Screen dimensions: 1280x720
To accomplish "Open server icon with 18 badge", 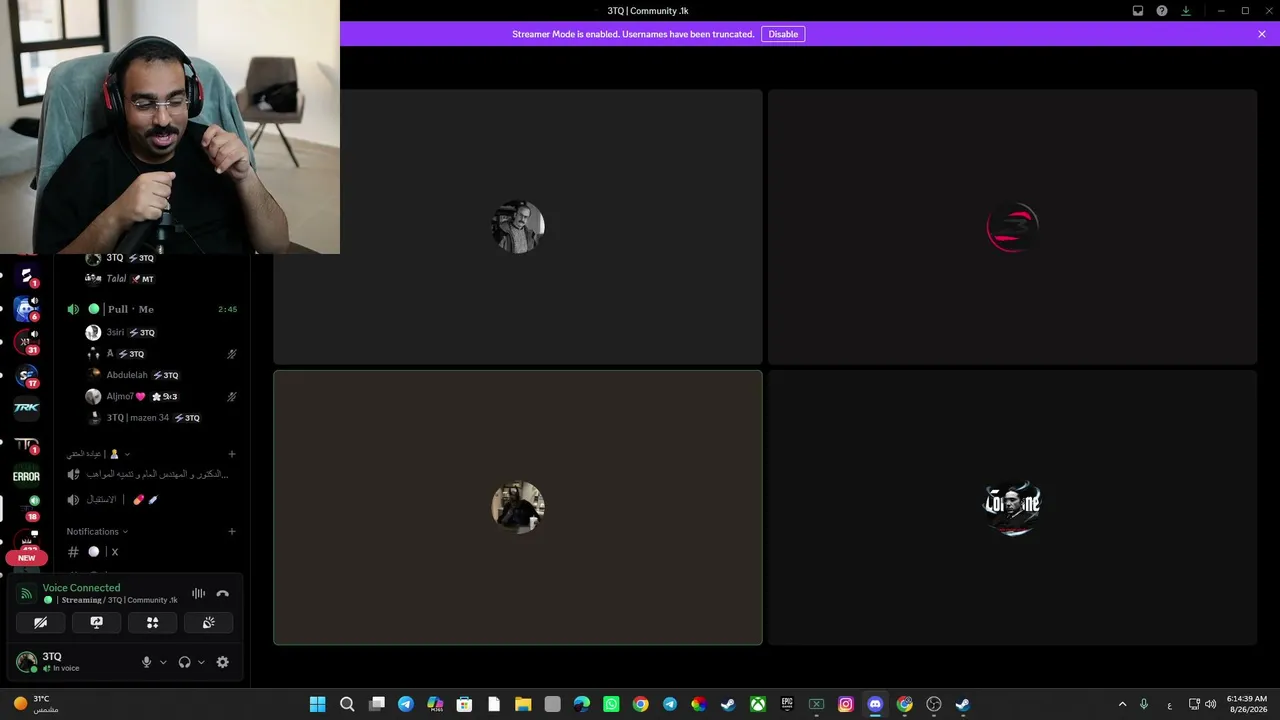I will pyautogui.click(x=27, y=508).
